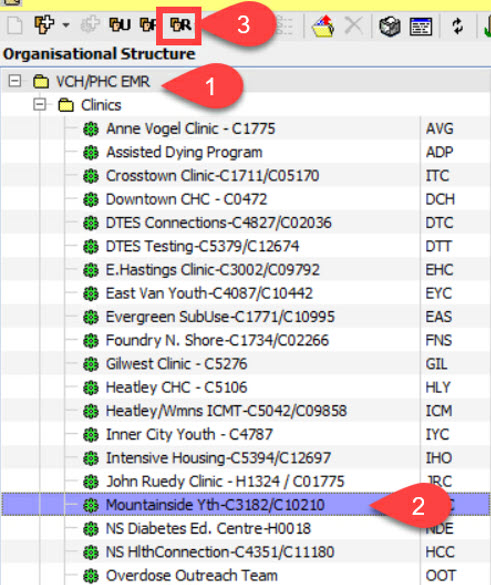Click the 'U' toolbar icon
The height and width of the screenshot is (585, 491).
click(120, 25)
